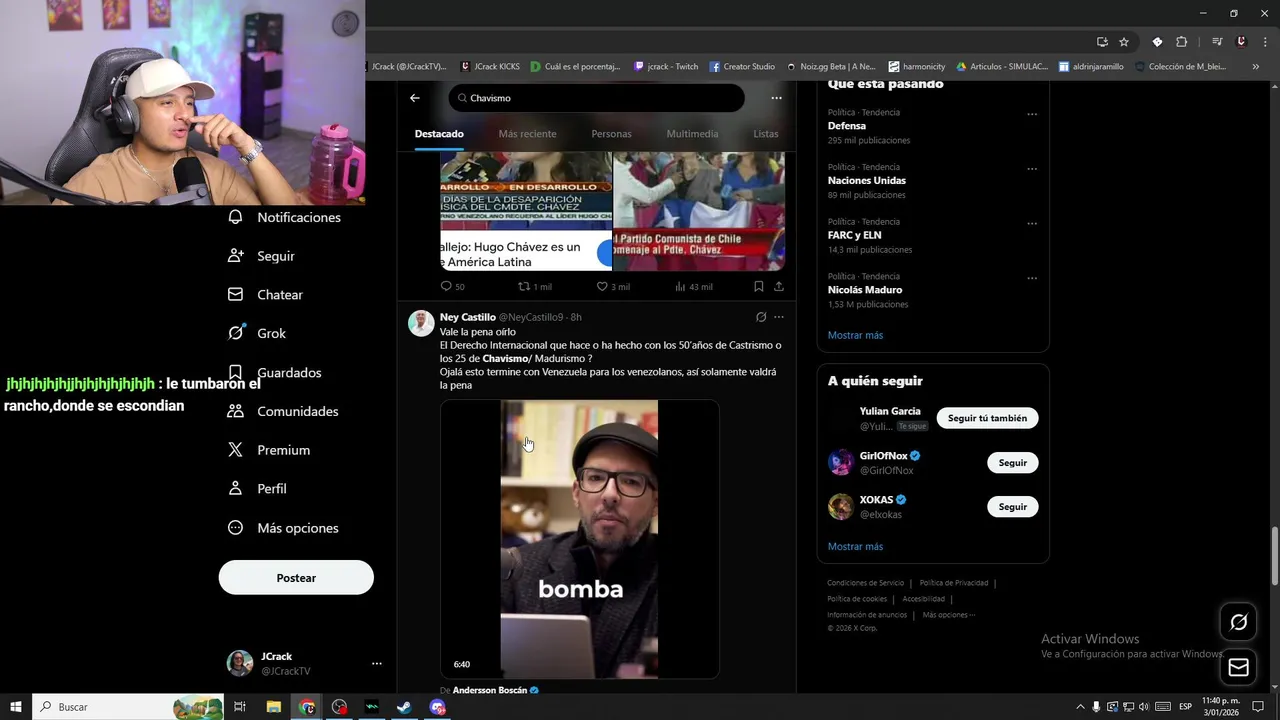Switch to Multimedia tab
This screenshot has height=720, width=1280.
[692, 134]
